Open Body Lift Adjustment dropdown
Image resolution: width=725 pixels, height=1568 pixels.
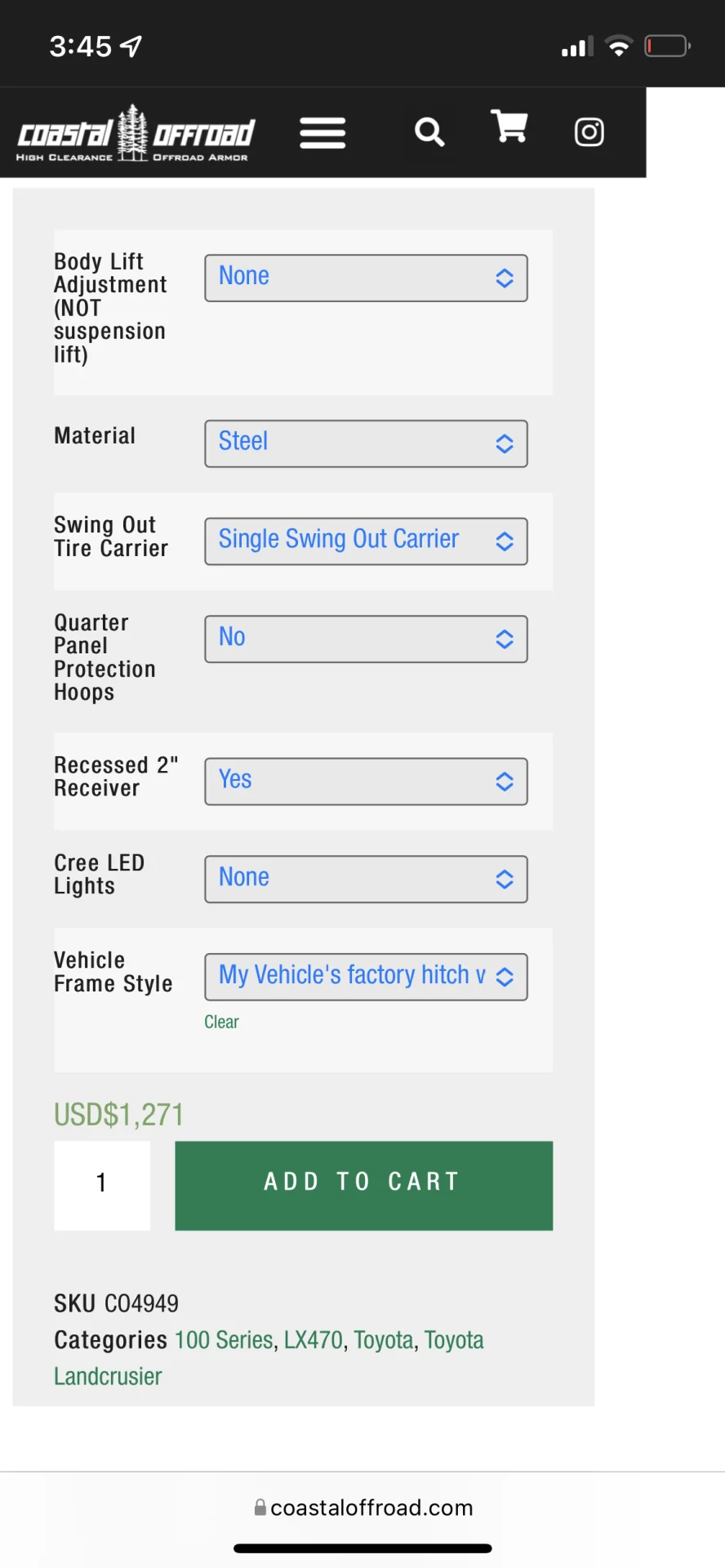pyautogui.click(x=366, y=278)
